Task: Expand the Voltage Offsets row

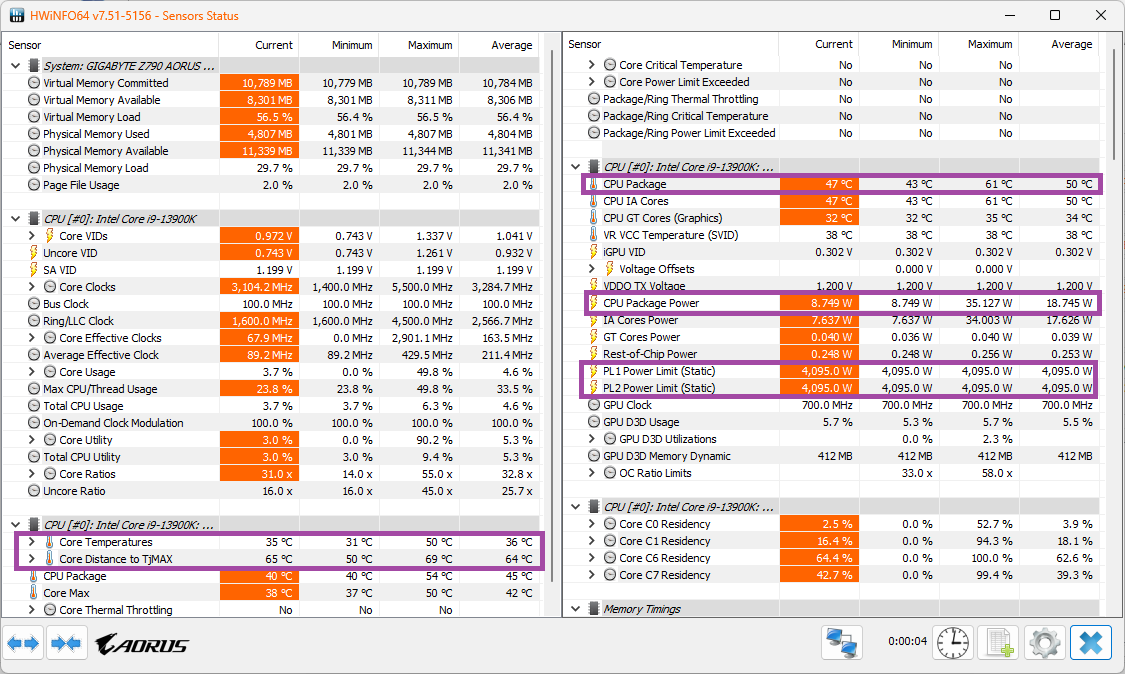Action: coord(592,268)
